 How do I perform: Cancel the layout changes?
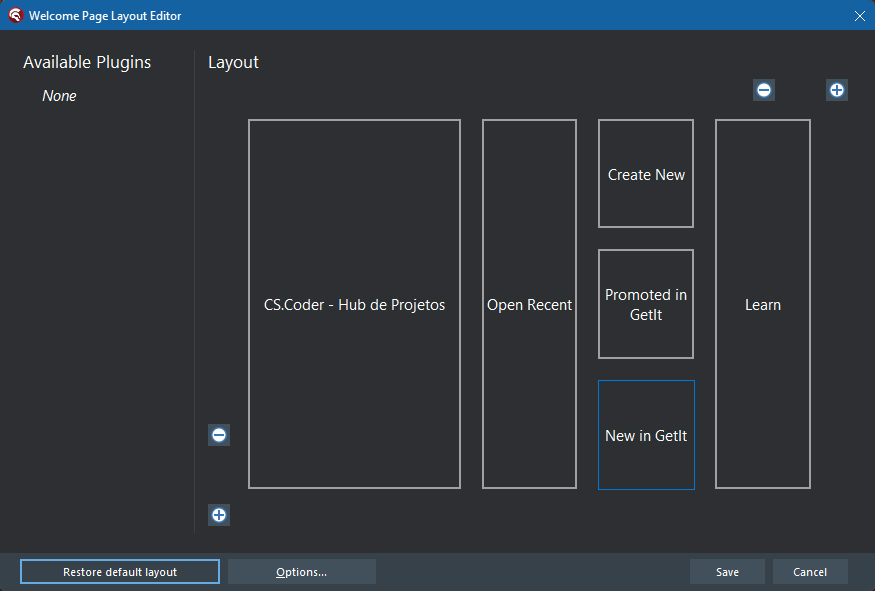pos(810,571)
